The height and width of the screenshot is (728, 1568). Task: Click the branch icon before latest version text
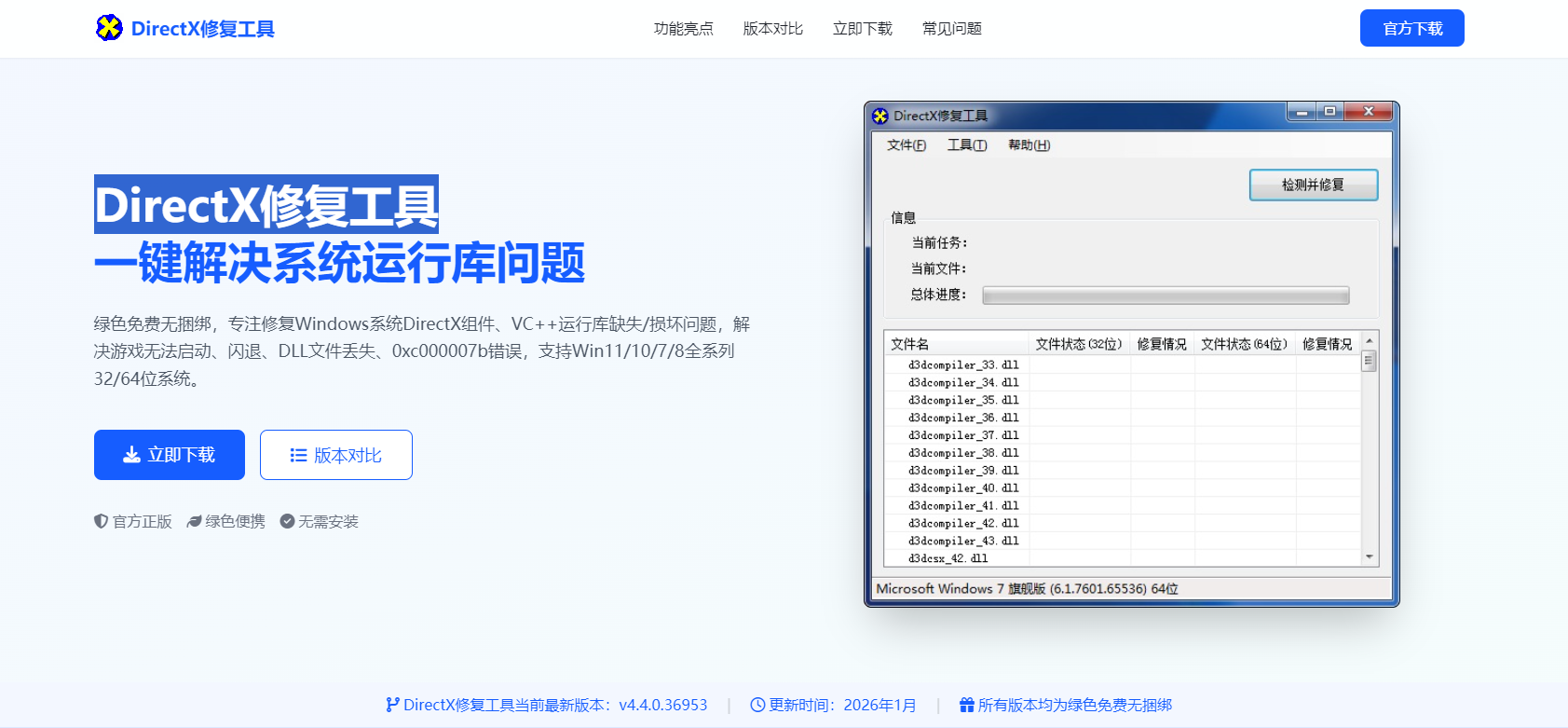tap(392, 705)
